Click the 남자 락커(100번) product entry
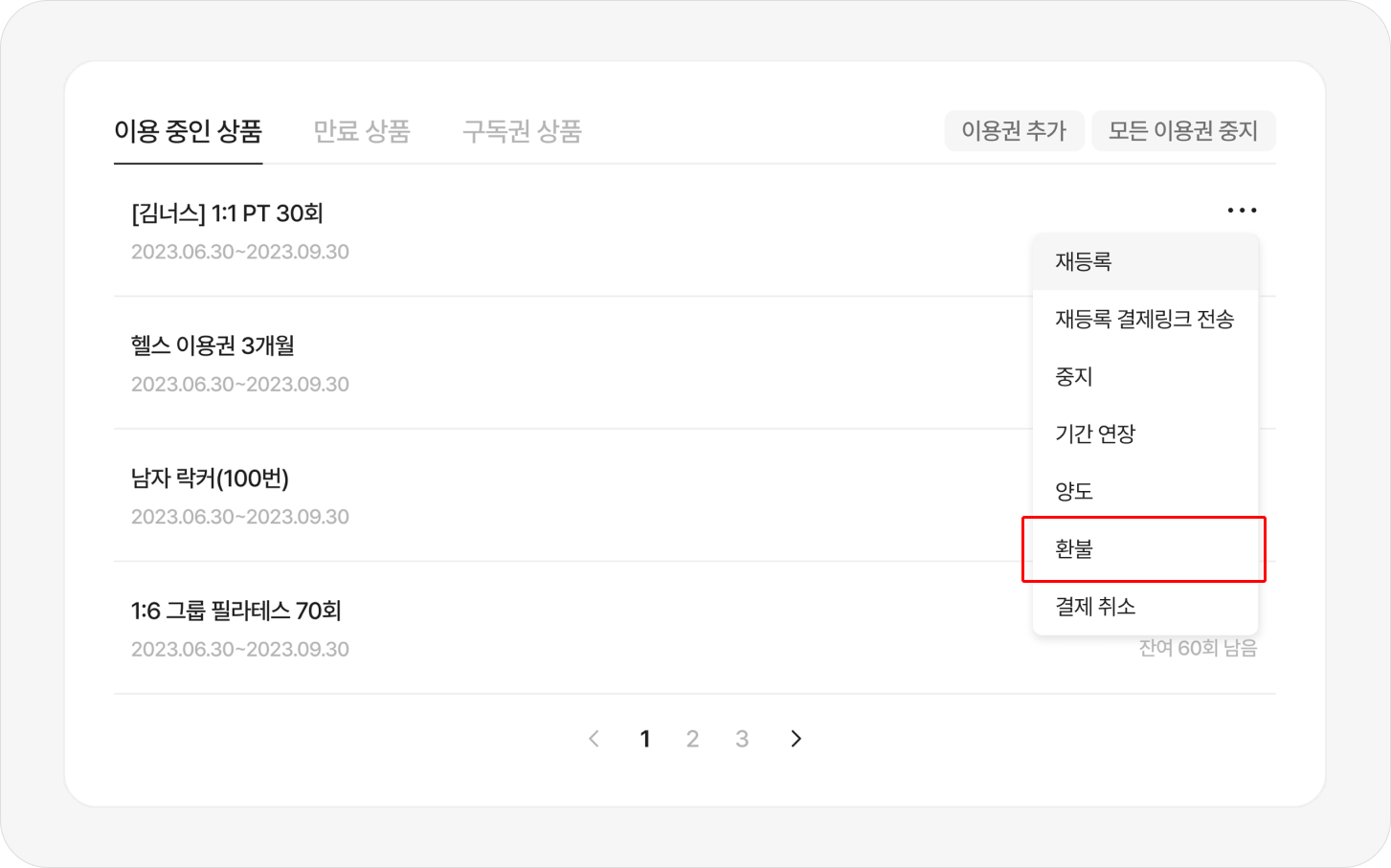Image resolution: width=1391 pixels, height=868 pixels. pos(210,478)
